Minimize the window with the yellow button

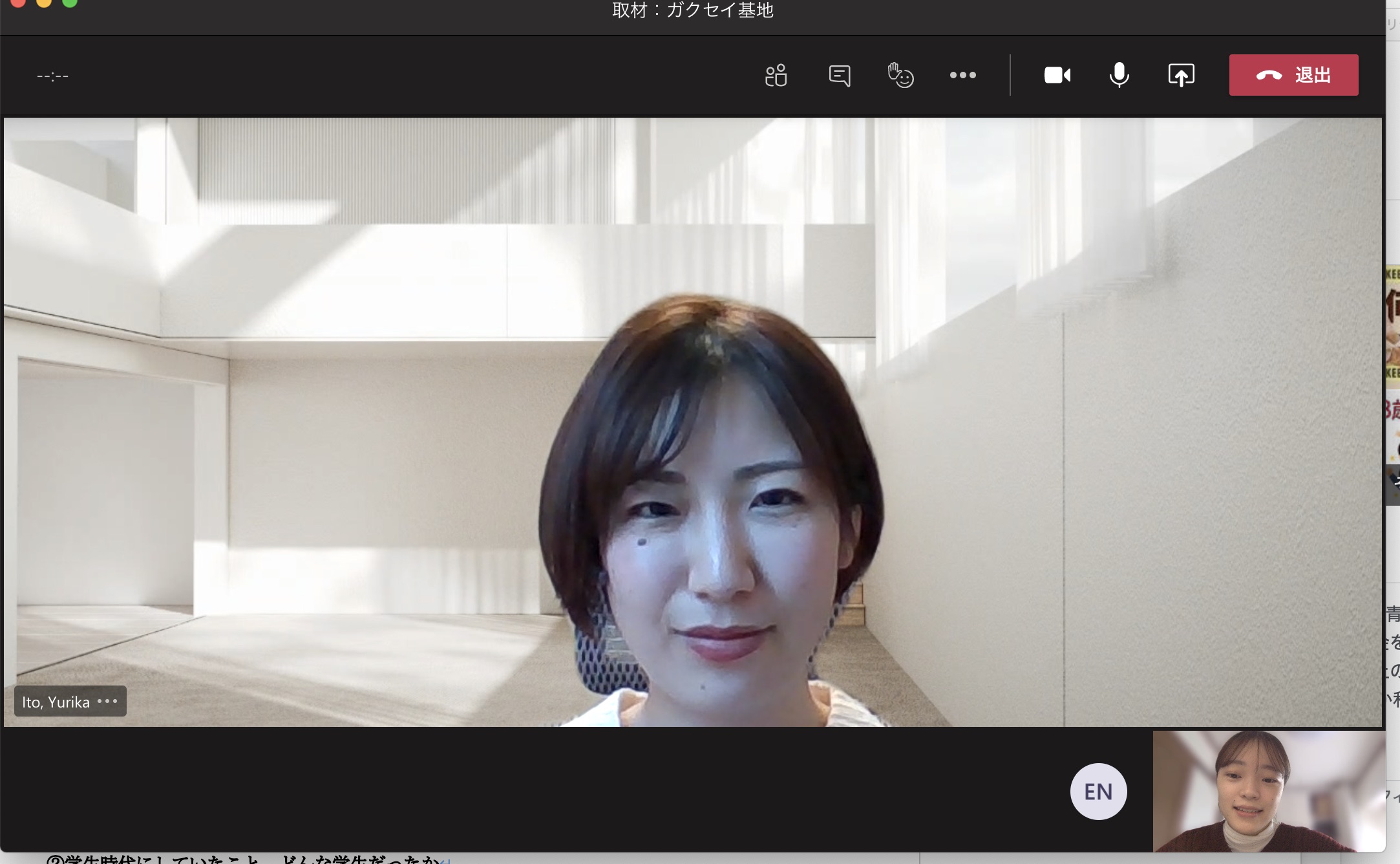tap(44, 2)
